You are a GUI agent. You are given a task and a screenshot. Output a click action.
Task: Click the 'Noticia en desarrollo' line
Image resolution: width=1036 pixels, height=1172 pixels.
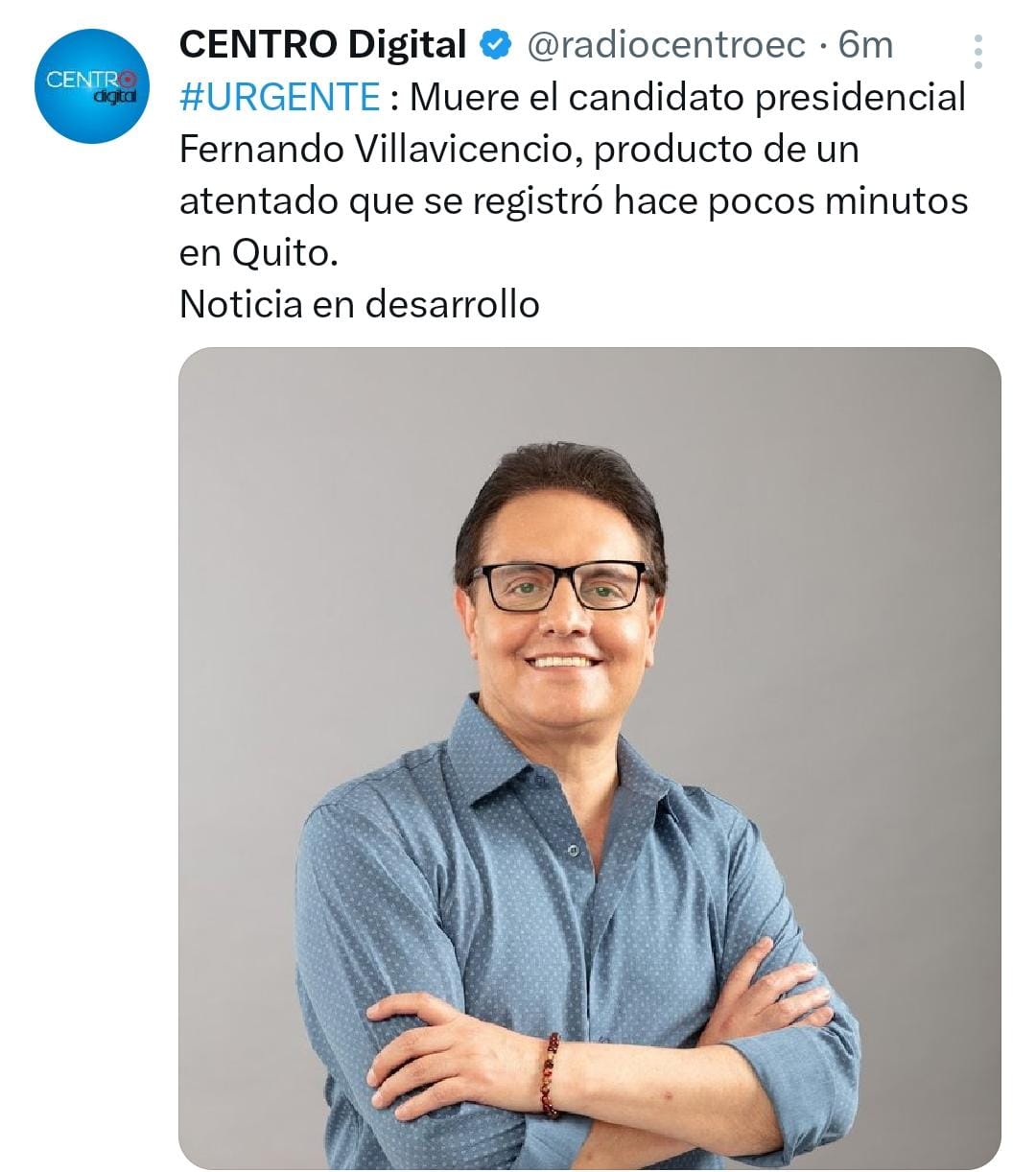(x=360, y=304)
